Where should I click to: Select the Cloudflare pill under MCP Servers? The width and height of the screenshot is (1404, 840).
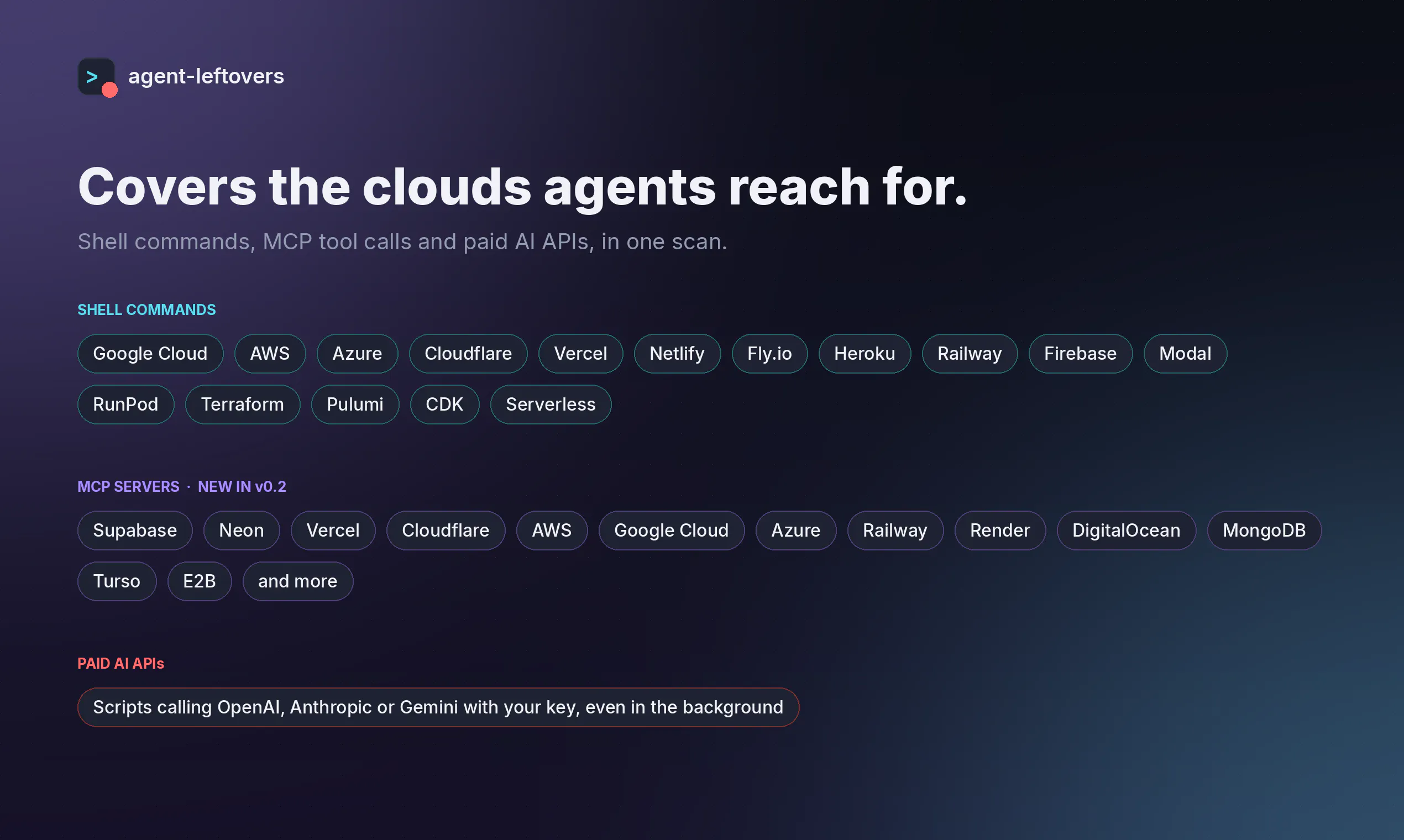(x=446, y=531)
